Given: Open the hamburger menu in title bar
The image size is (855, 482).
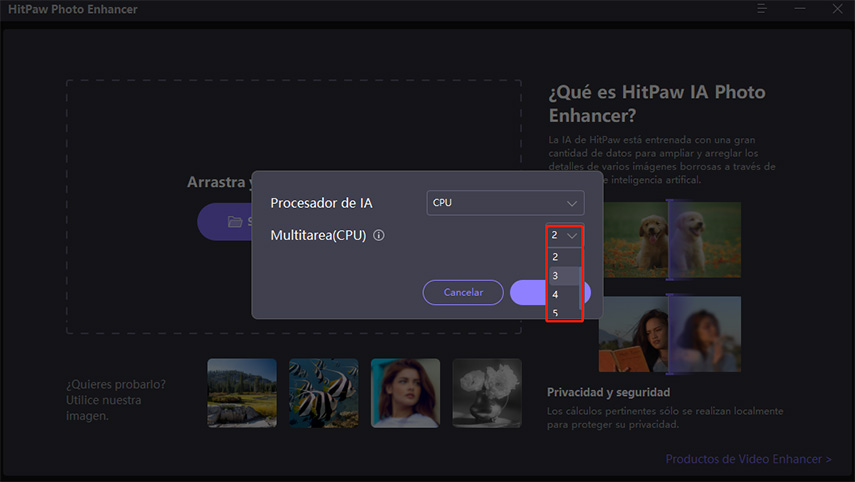Looking at the screenshot, I should (x=762, y=9).
